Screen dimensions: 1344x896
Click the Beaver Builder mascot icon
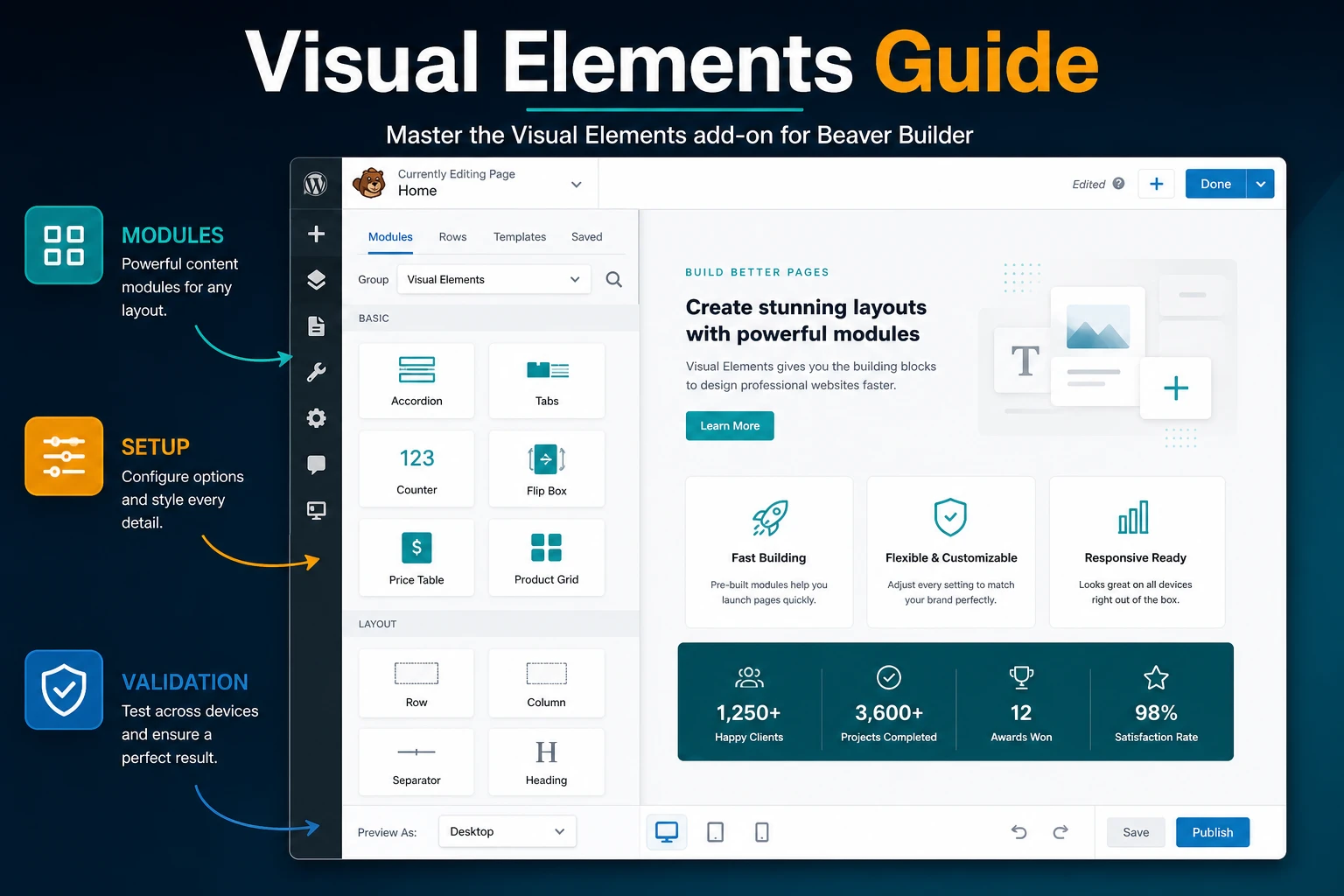coord(369,184)
